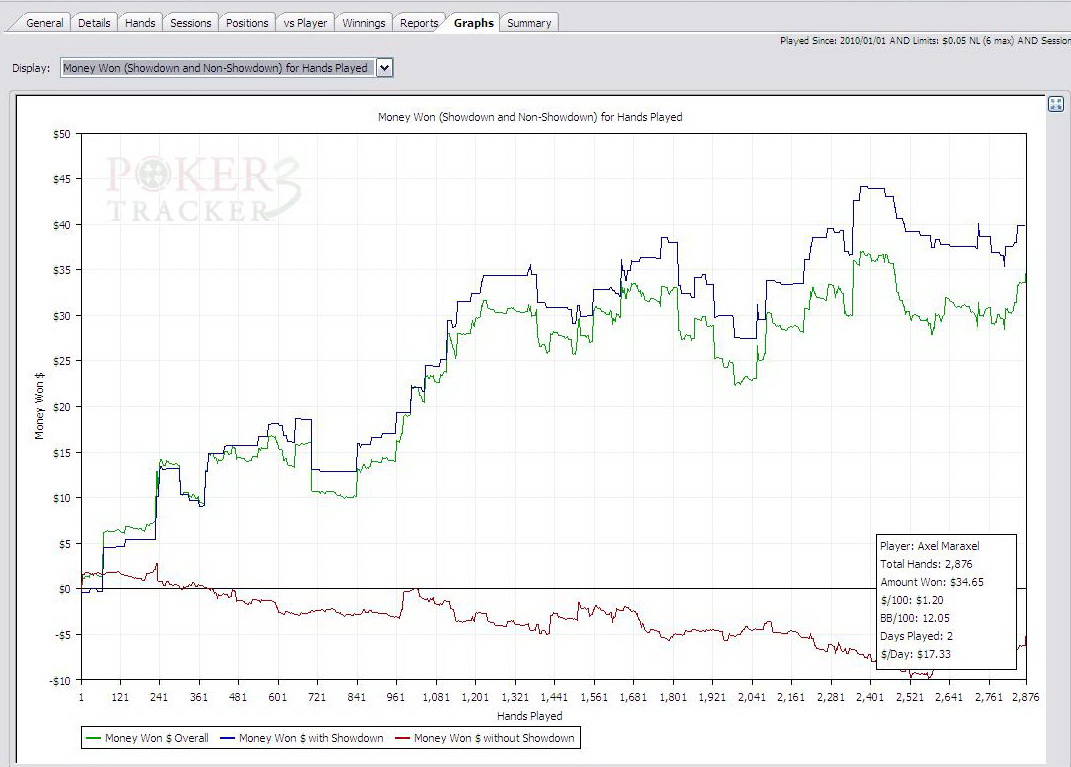This screenshot has width=1071, height=767.
Task: Go to the Hands tab
Action: tap(140, 23)
